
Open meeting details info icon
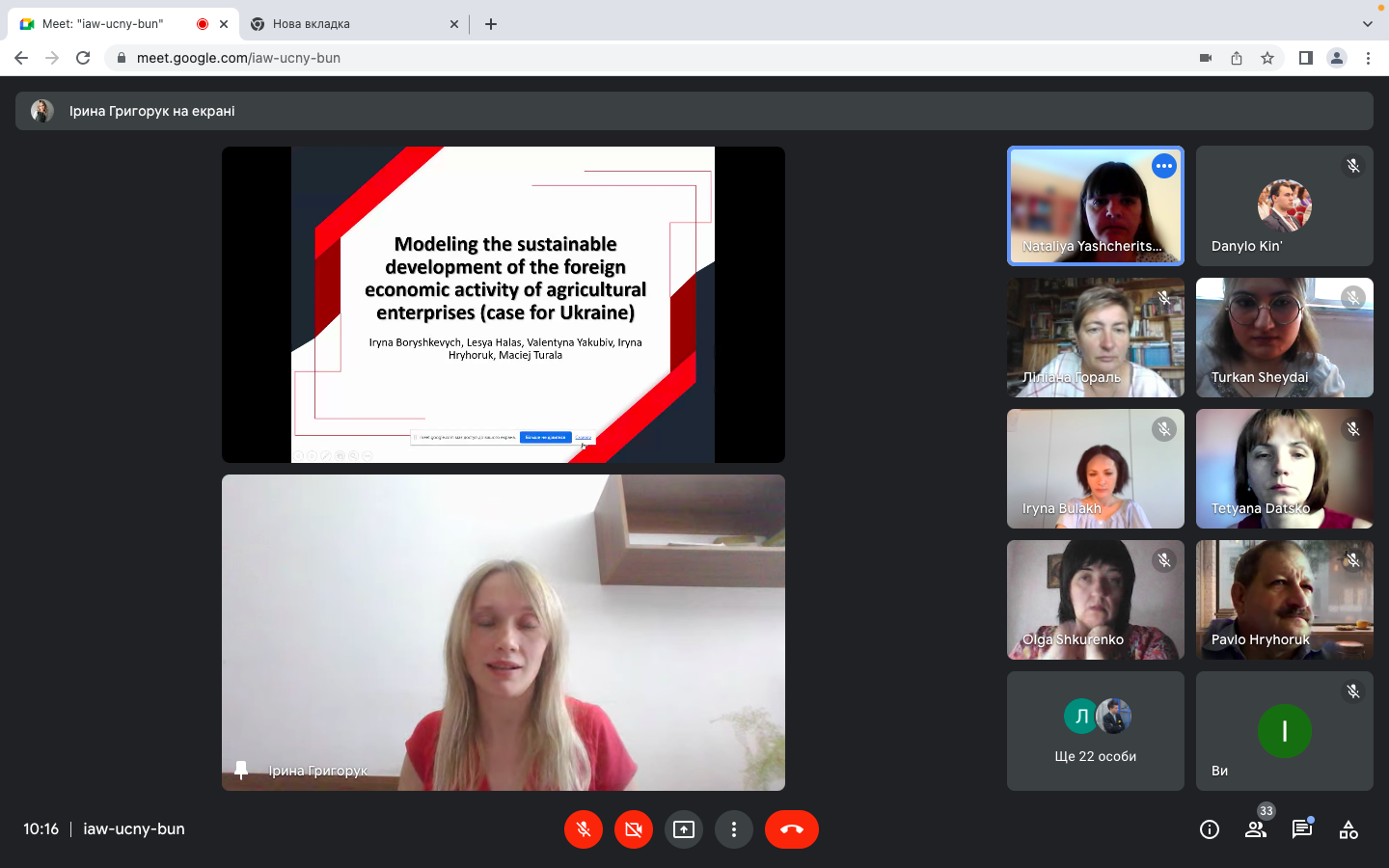tap(1209, 829)
